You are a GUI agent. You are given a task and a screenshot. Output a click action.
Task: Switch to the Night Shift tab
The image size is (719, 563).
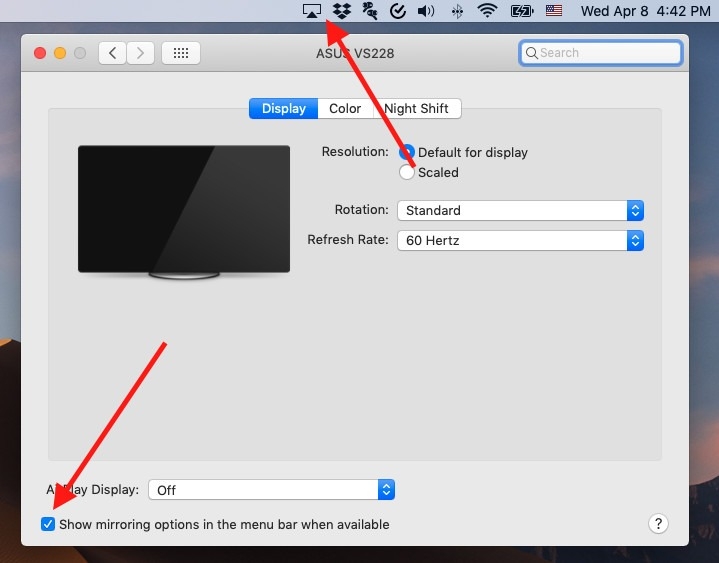[x=416, y=109]
